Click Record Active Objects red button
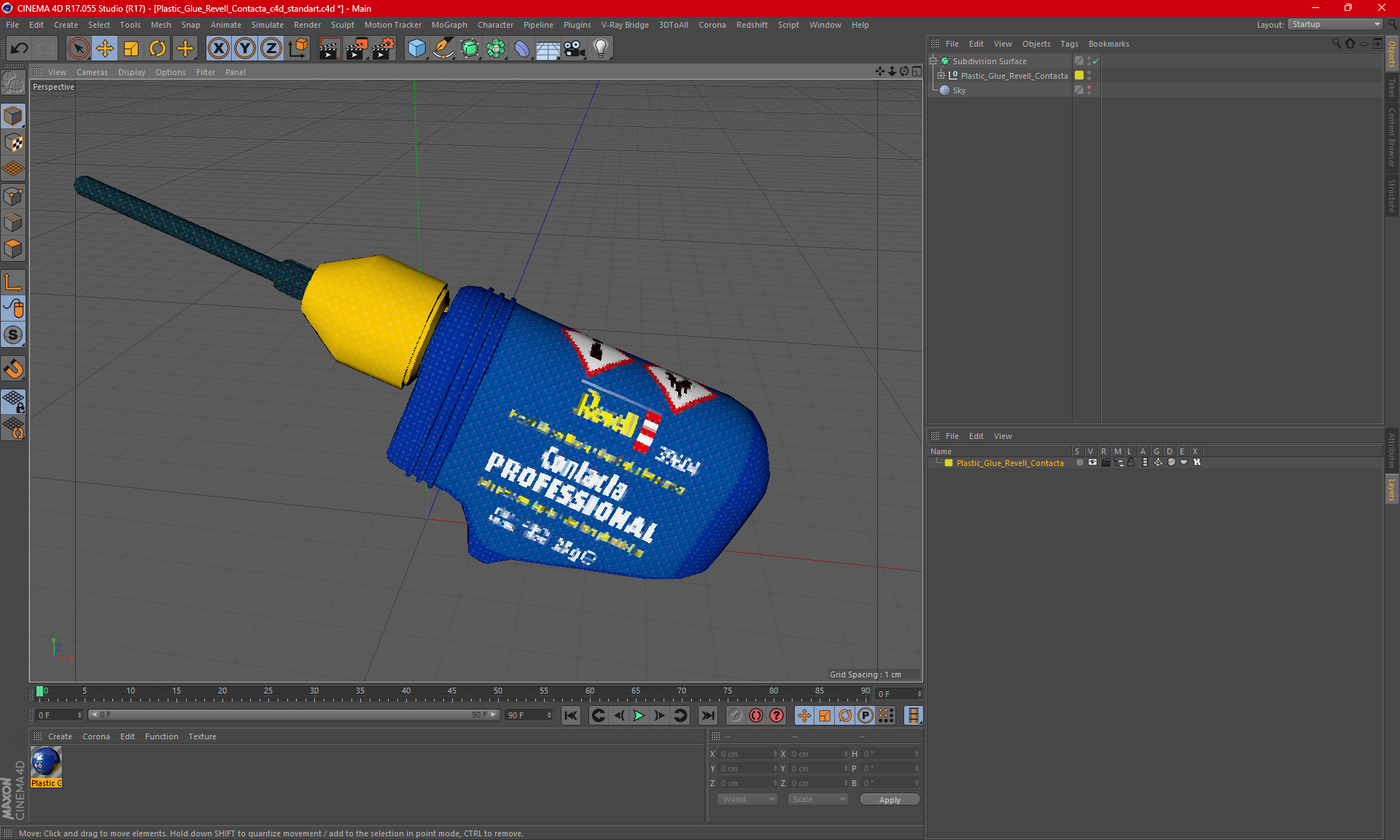 (x=756, y=715)
